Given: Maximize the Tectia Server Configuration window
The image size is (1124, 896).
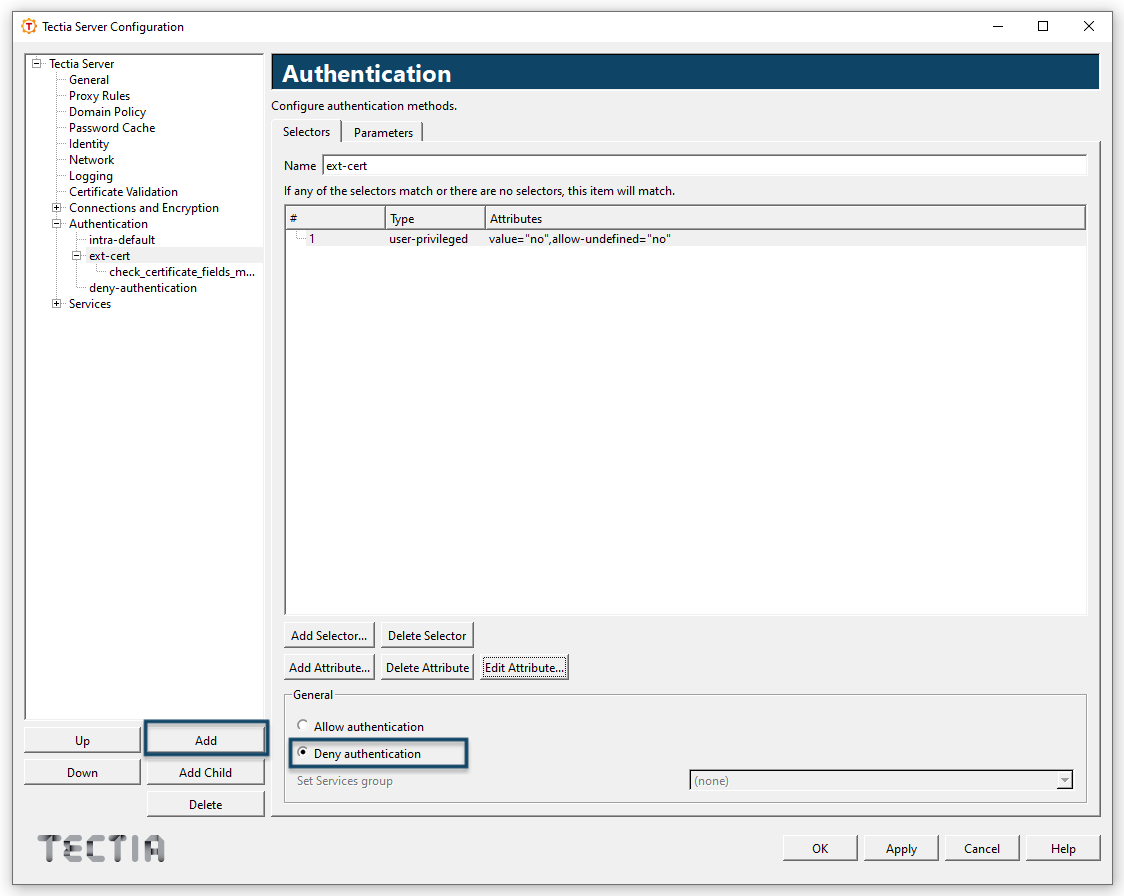Looking at the screenshot, I should (1043, 27).
